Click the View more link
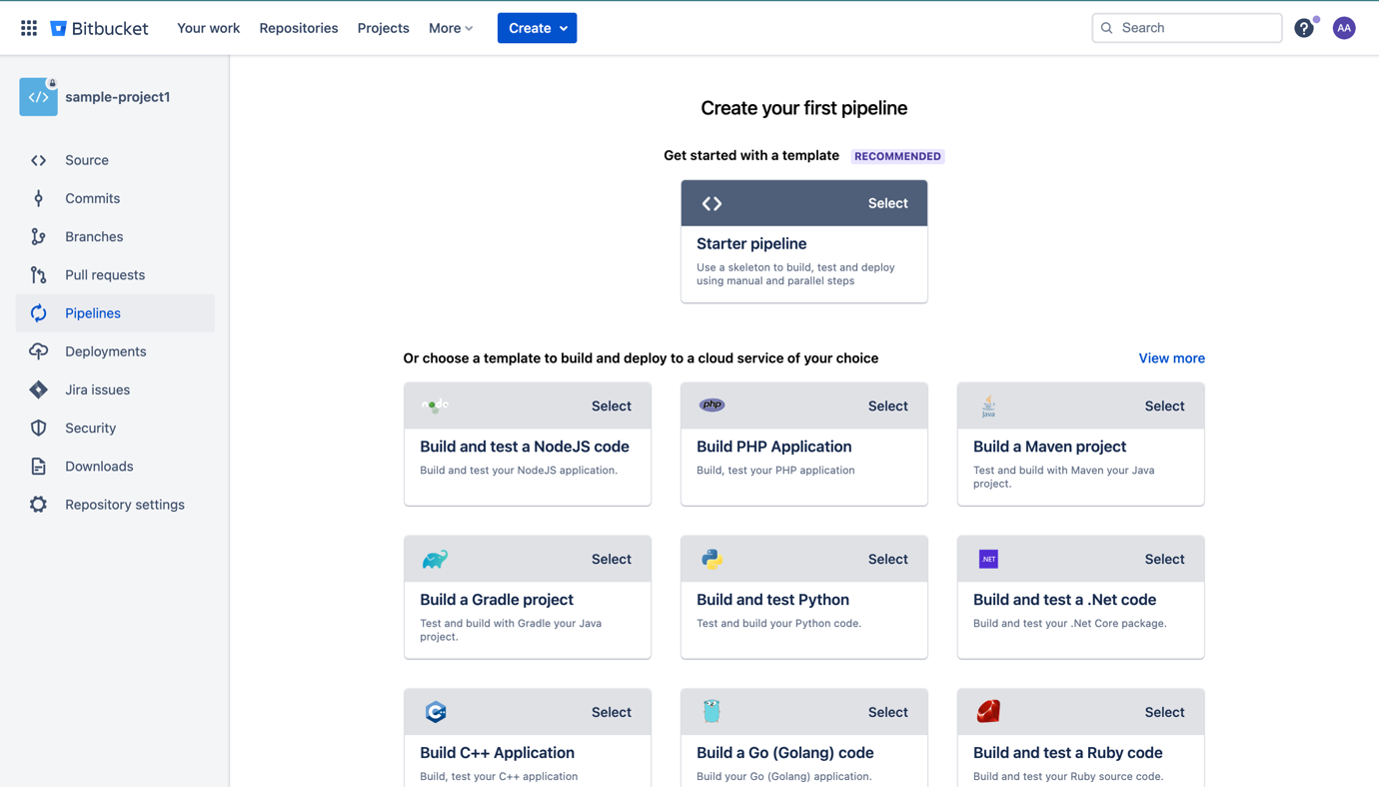1384x791 pixels. pyautogui.click(x=1171, y=358)
